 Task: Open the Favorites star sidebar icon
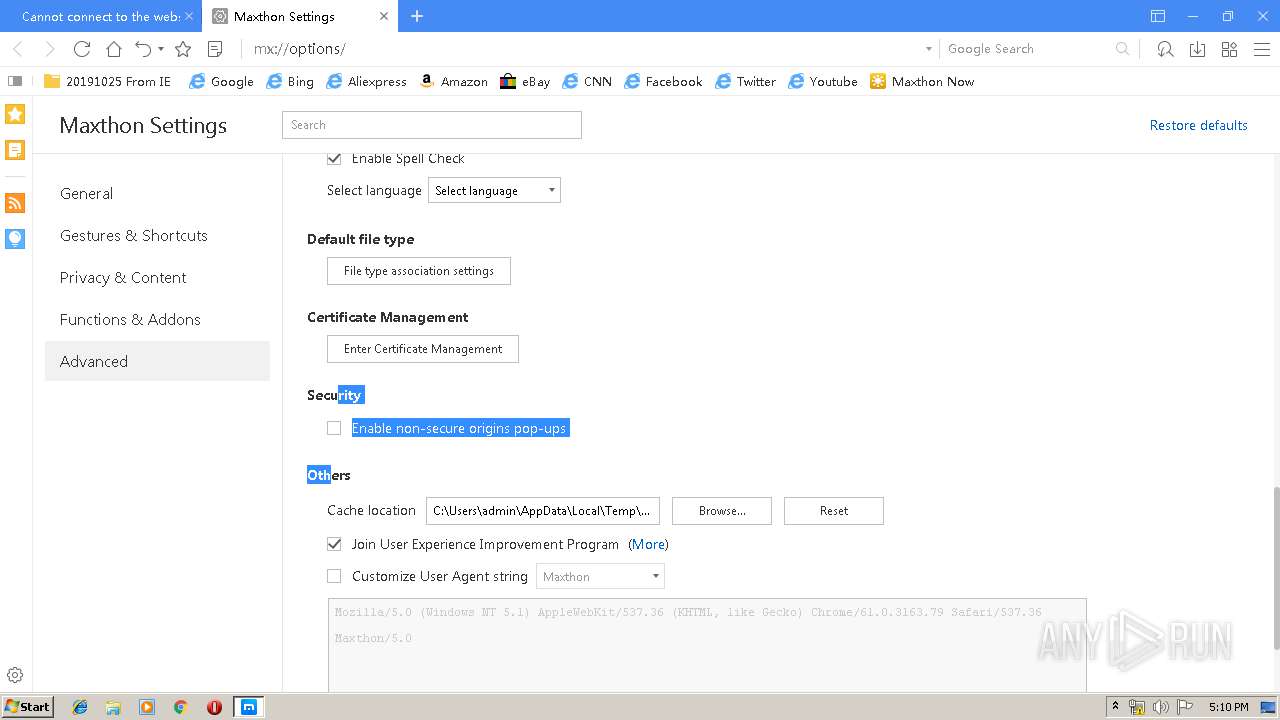coord(15,114)
